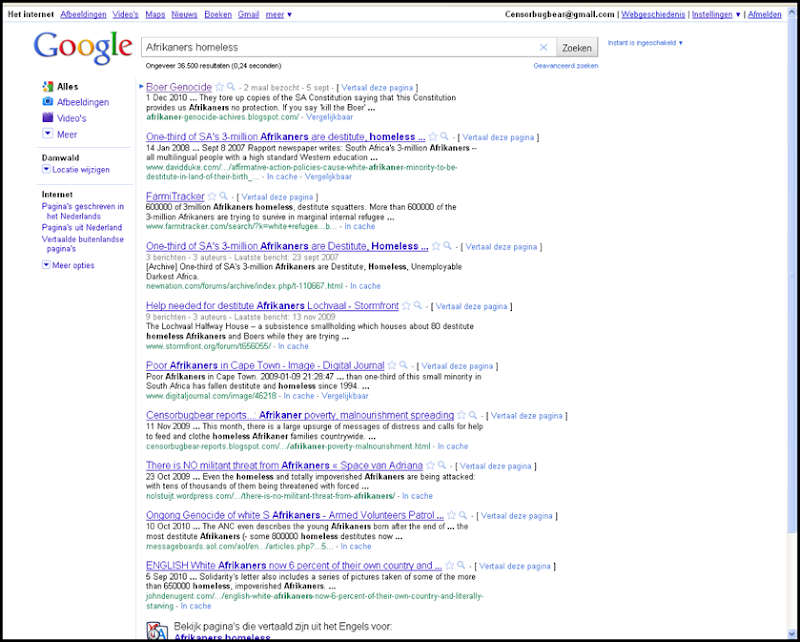Open Poor Afrikaners in Cape Town result
The width and height of the screenshot is (800, 642).
click(x=265, y=365)
